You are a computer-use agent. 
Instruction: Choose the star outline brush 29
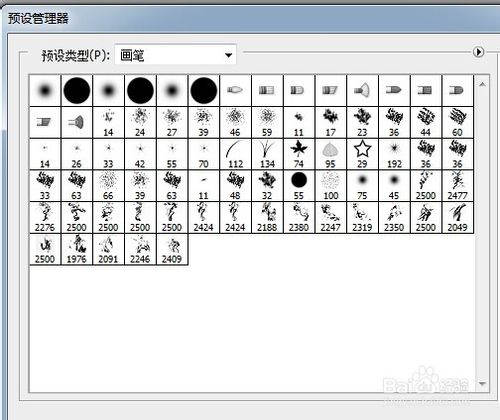coord(362,154)
